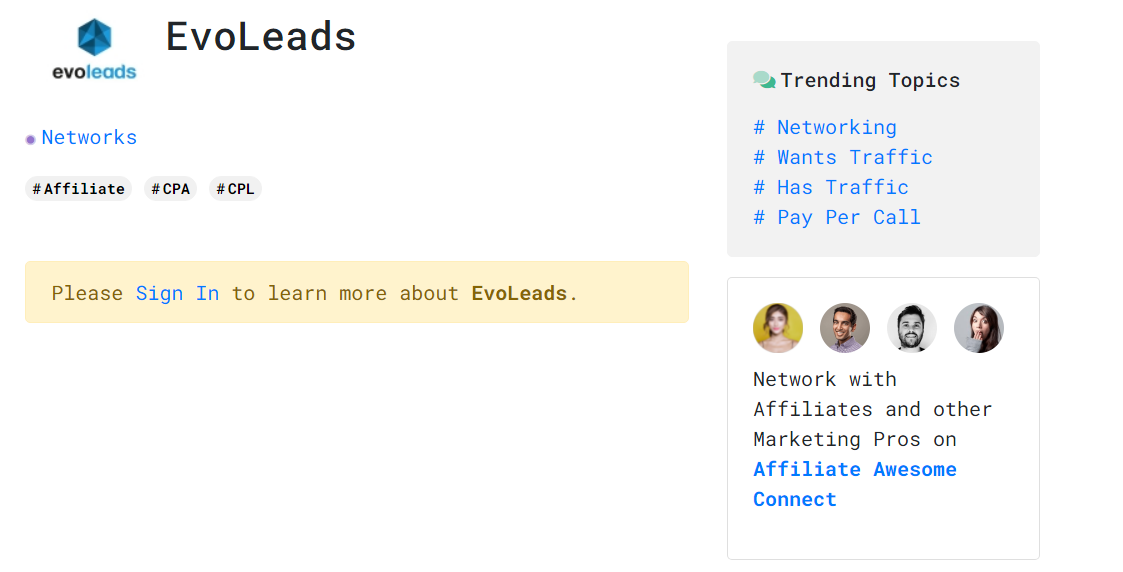
Task: Open the # Networking trending topic
Action: (x=825, y=127)
